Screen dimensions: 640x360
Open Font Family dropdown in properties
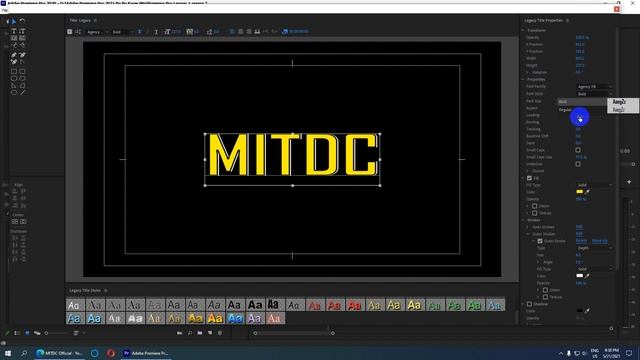click(594, 87)
